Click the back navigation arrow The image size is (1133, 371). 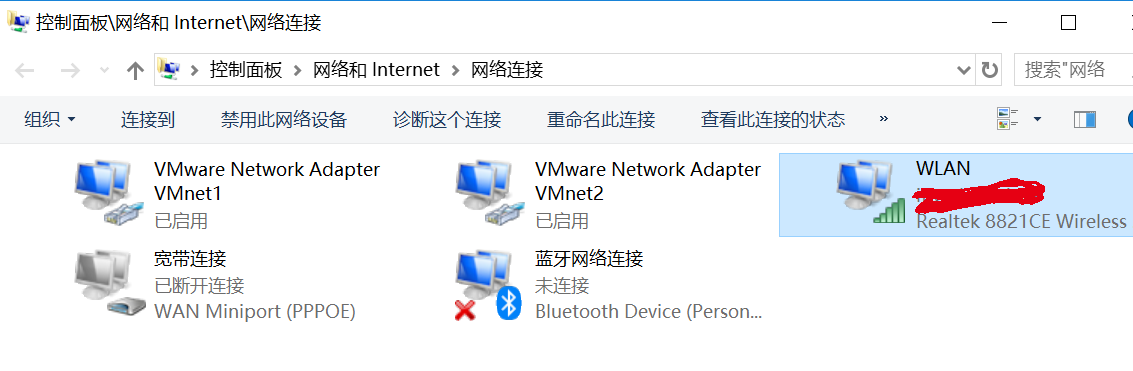(25, 70)
